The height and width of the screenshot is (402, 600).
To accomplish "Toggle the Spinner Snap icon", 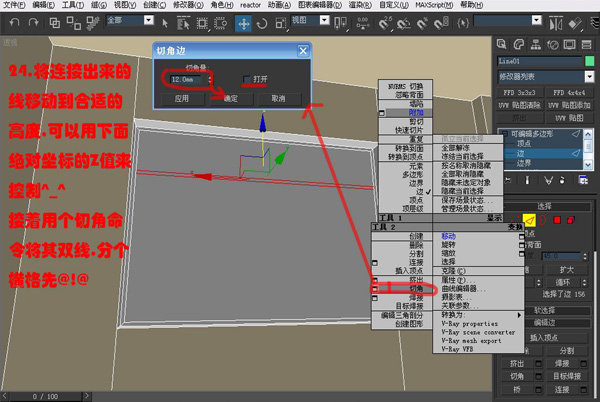I will [x=441, y=23].
